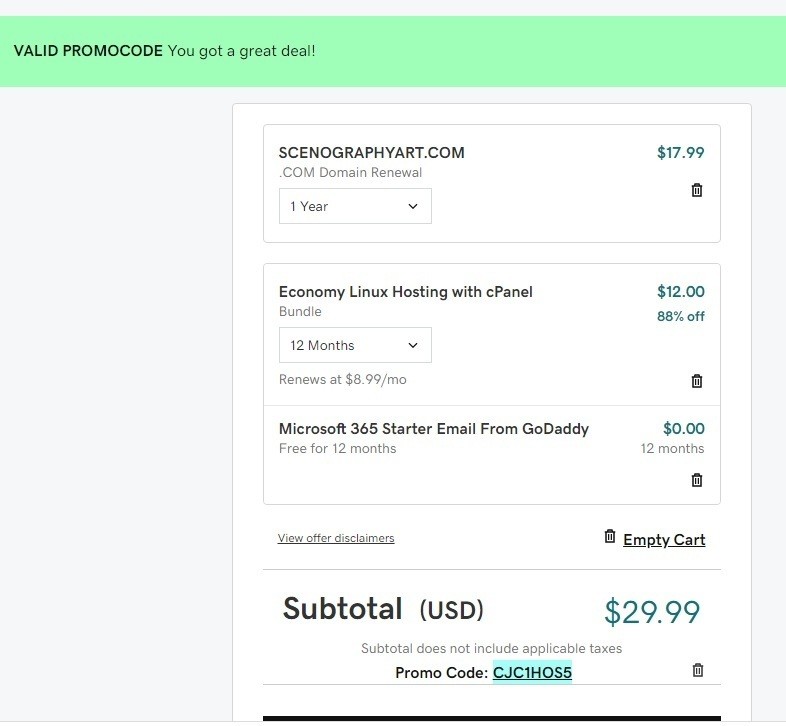The width and height of the screenshot is (786, 726).
Task: Expand the 12 Months hosting term dropdown
Action: coord(355,345)
